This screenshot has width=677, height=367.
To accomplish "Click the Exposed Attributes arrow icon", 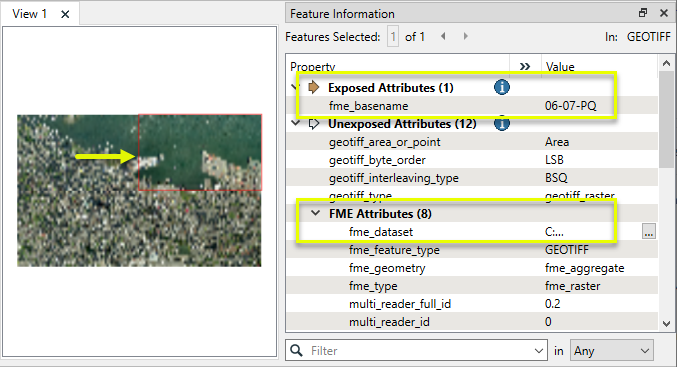I will 314,87.
